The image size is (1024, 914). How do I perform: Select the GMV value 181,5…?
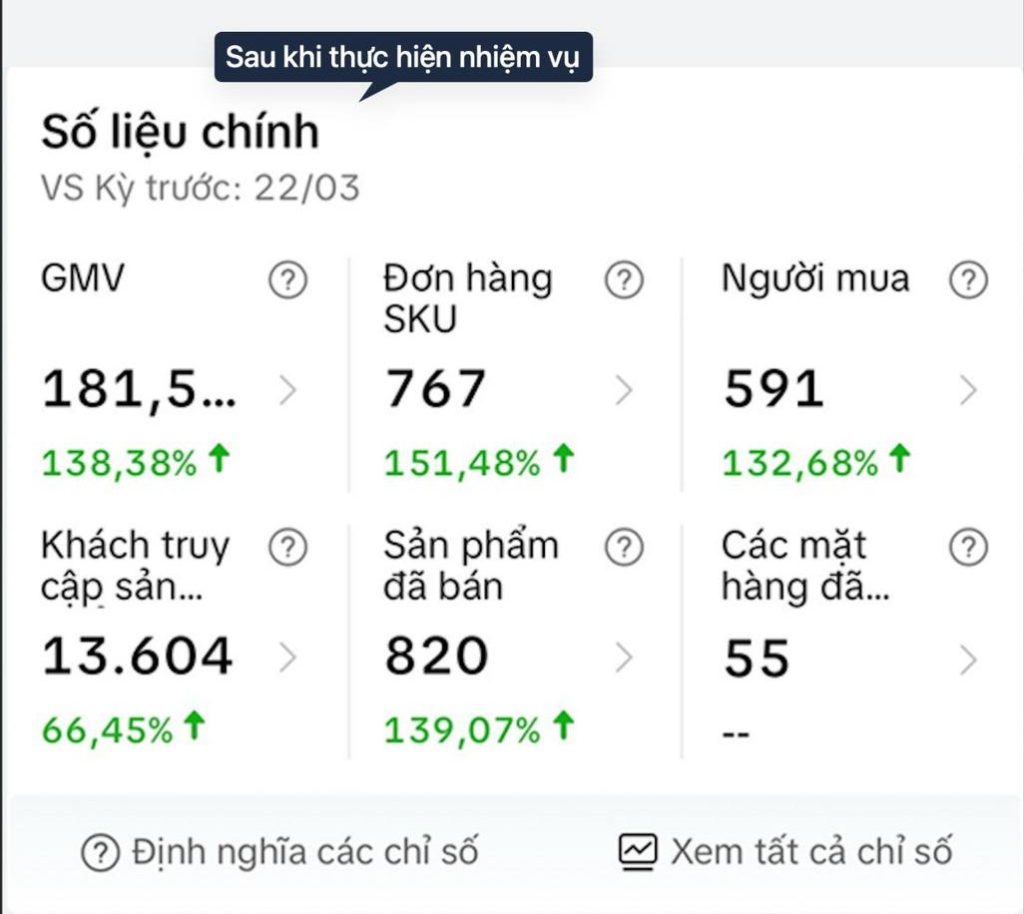pyautogui.click(x=140, y=389)
